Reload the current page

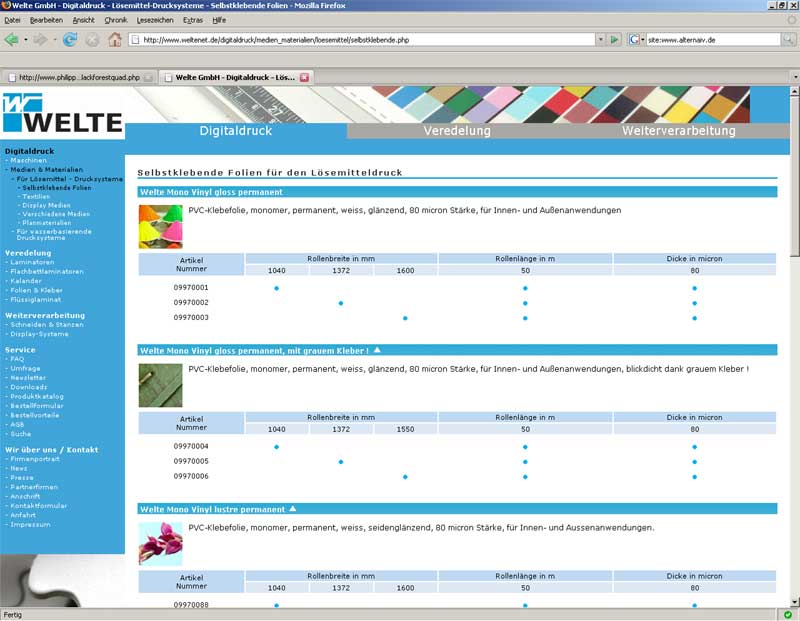tap(69, 40)
